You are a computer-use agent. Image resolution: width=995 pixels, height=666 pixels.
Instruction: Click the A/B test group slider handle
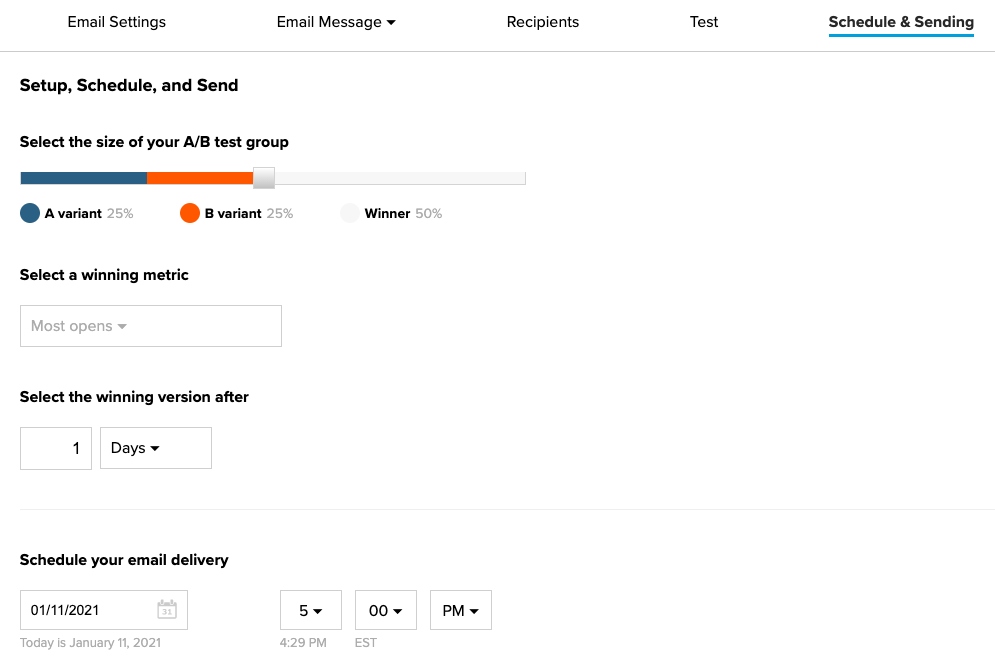[x=264, y=178]
